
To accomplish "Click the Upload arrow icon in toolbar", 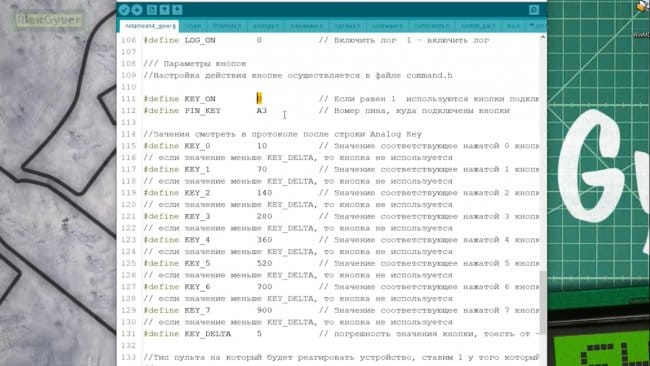I will tap(137, 10).
